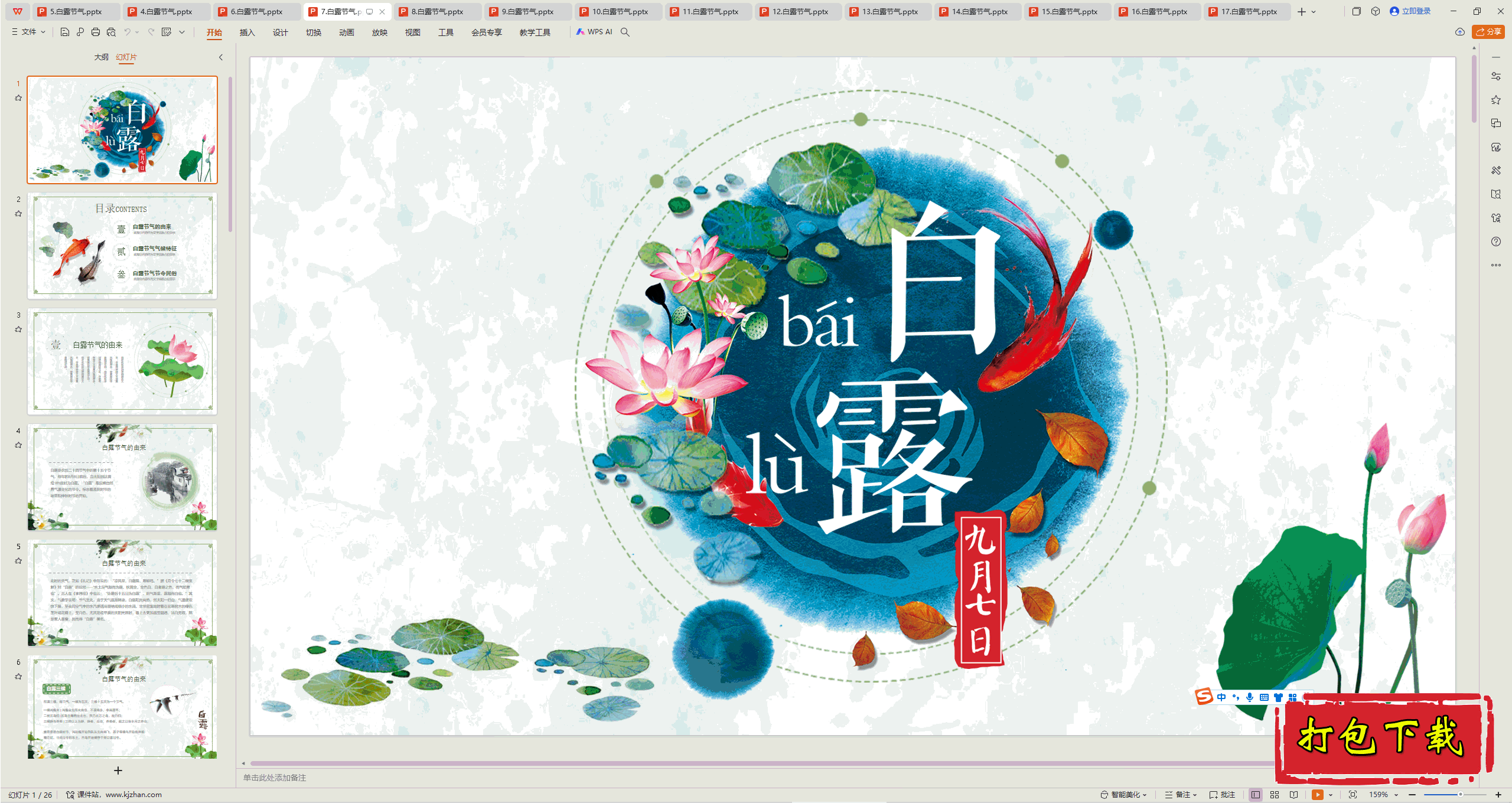
Task: Click 立即登录 to sign in
Action: tap(1410, 11)
